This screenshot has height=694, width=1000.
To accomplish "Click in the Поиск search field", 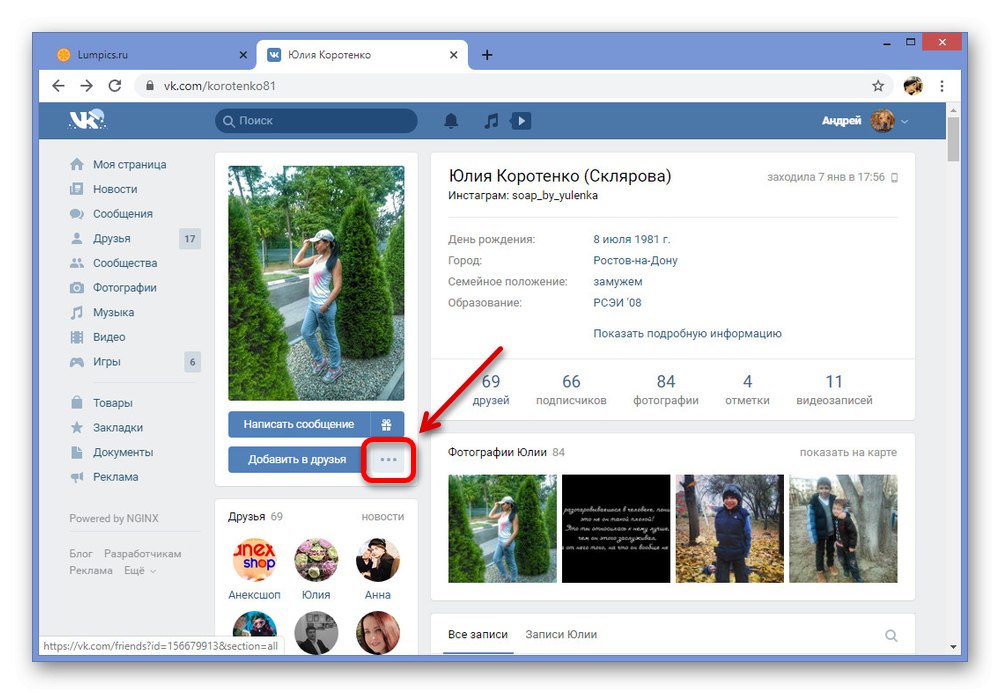I will [x=316, y=121].
